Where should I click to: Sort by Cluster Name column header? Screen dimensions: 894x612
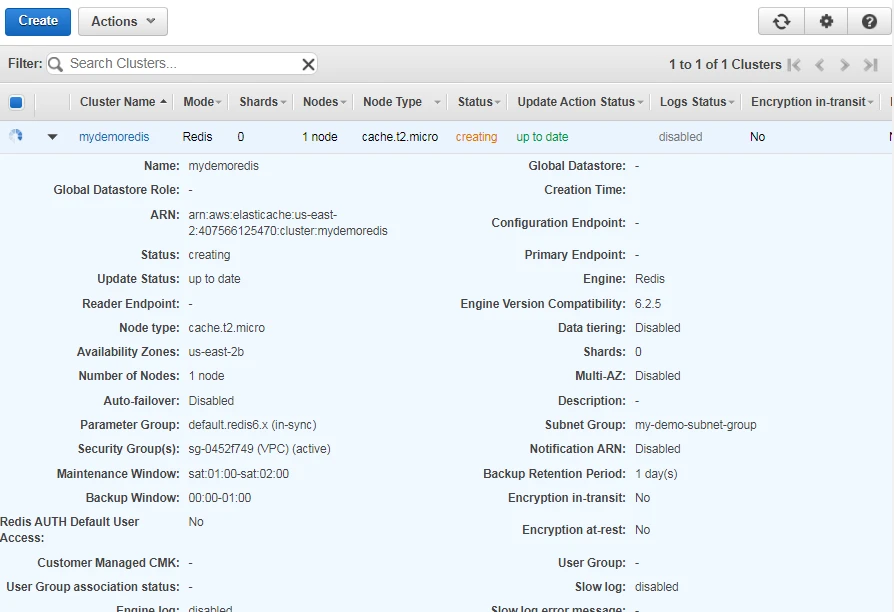(118, 102)
